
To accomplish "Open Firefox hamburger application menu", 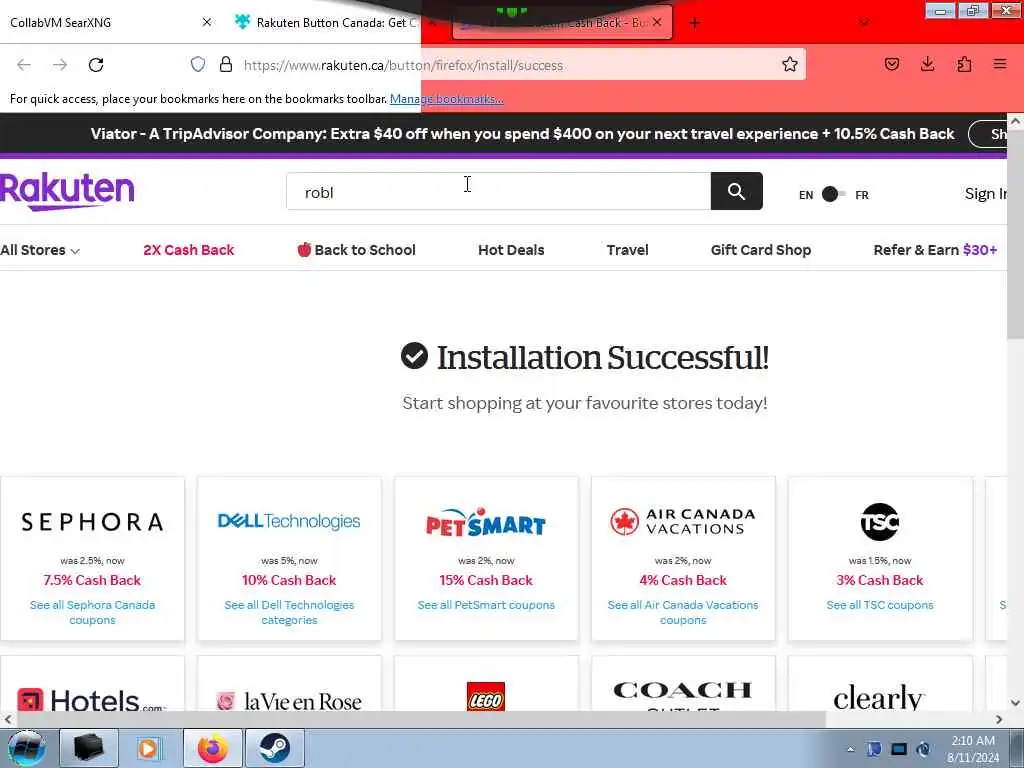I will [x=1000, y=64].
